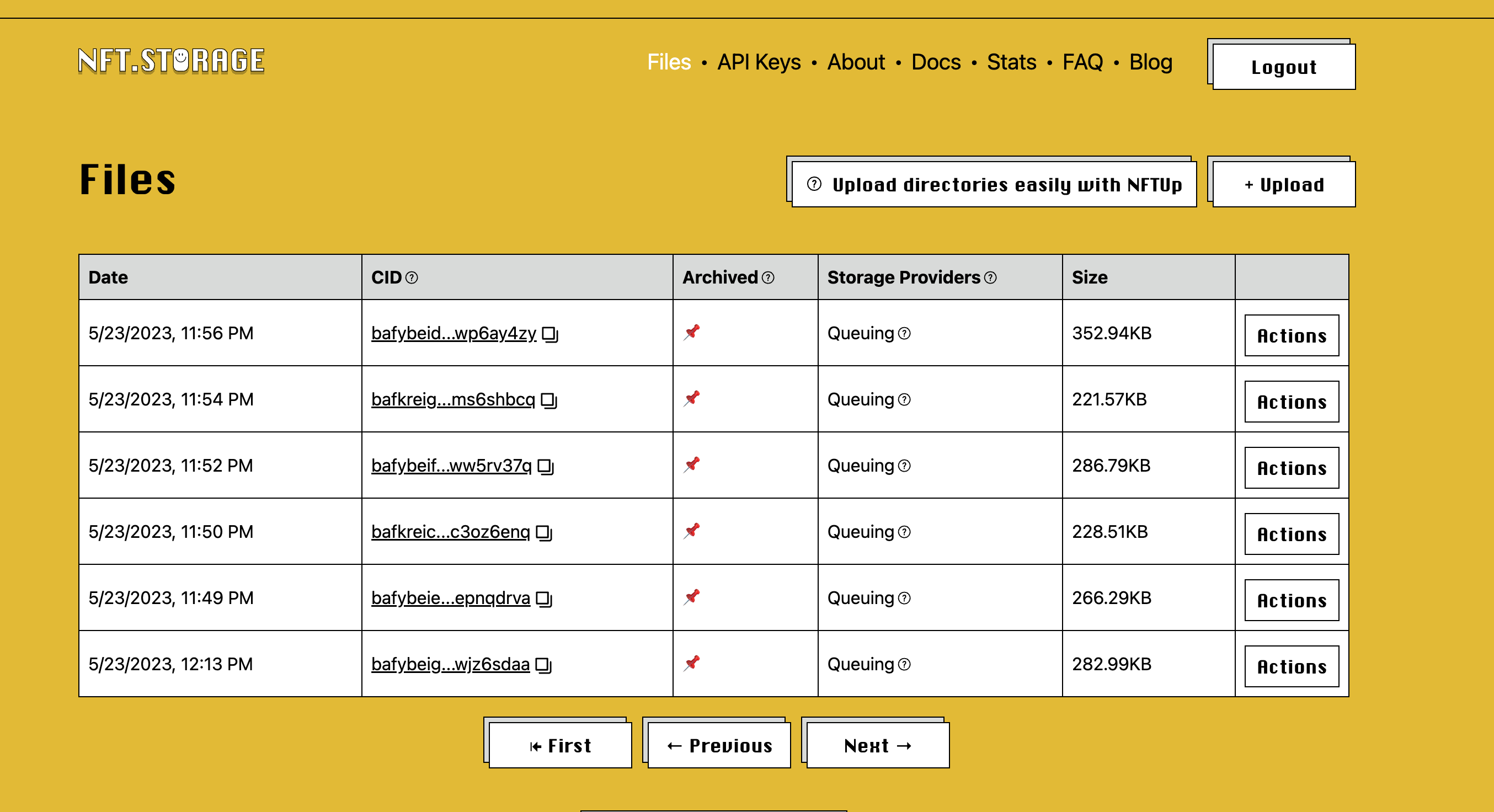Click Queuing help icon for 11:49 PM row

pos(904,598)
